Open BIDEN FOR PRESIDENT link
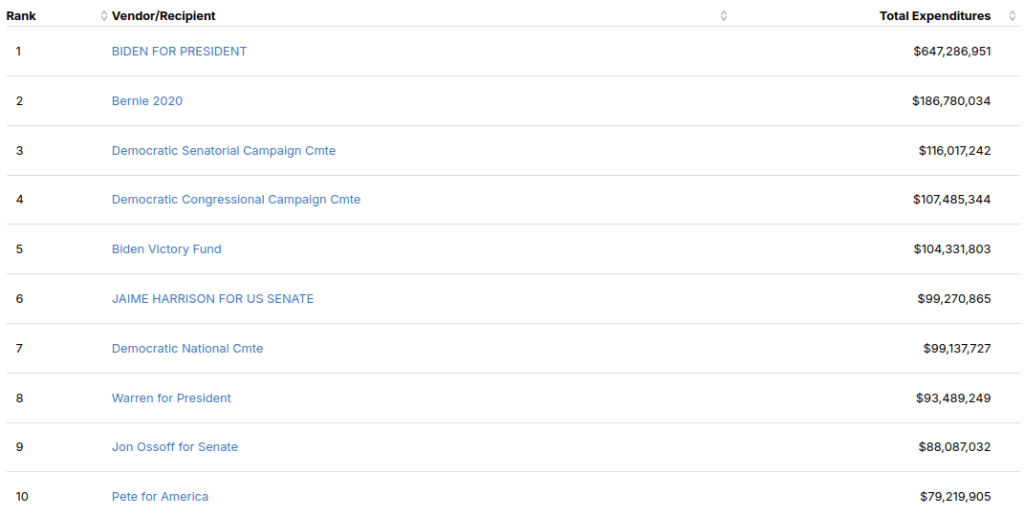Viewport: 1024px width, 516px height. [x=179, y=51]
